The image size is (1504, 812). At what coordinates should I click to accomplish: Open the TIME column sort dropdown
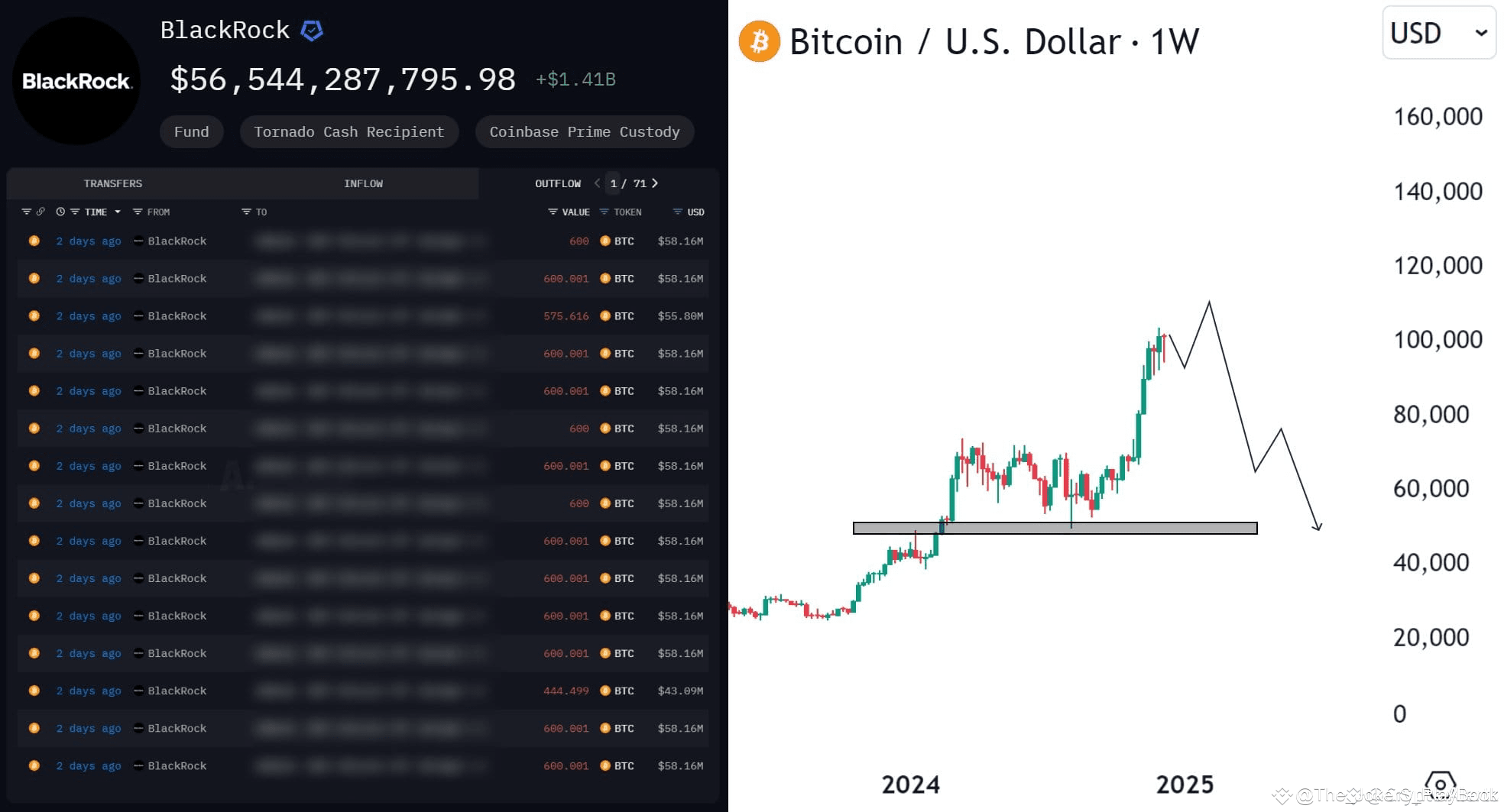(118, 212)
